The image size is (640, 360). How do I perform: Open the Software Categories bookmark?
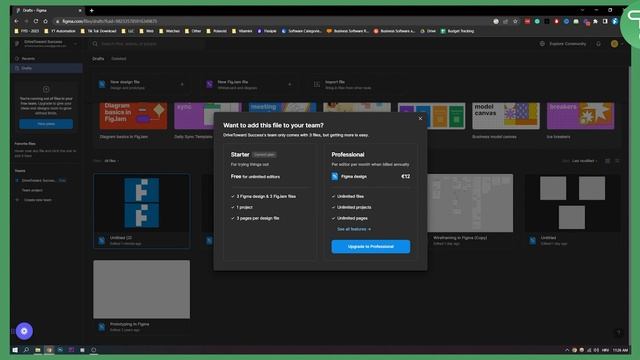tap(302, 31)
